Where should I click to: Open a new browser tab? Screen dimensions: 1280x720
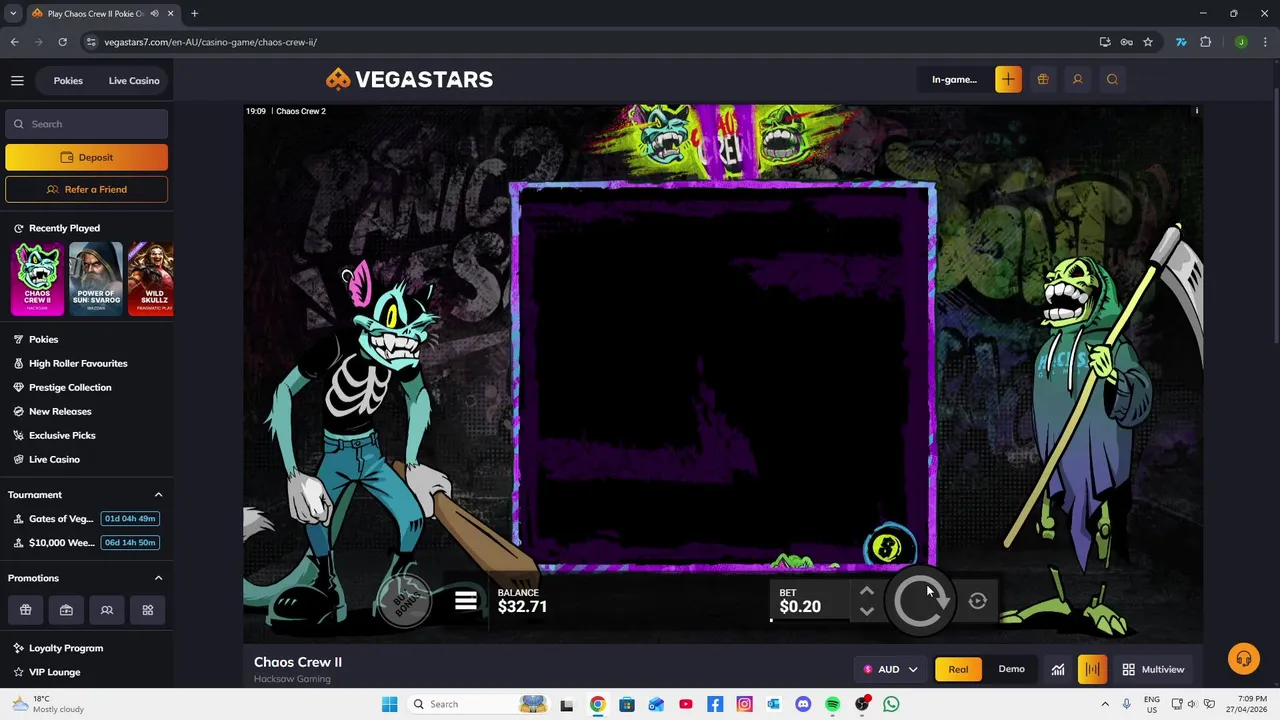194,14
